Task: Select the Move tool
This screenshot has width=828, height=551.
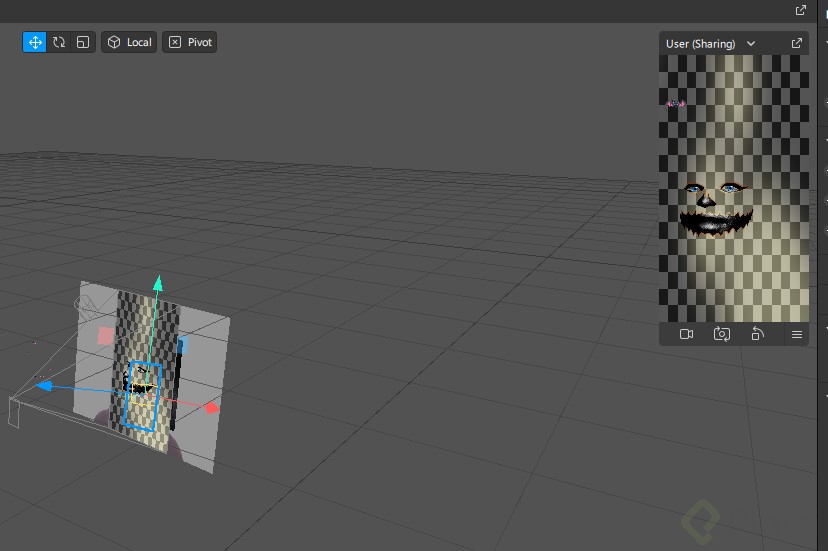Action: click(35, 42)
